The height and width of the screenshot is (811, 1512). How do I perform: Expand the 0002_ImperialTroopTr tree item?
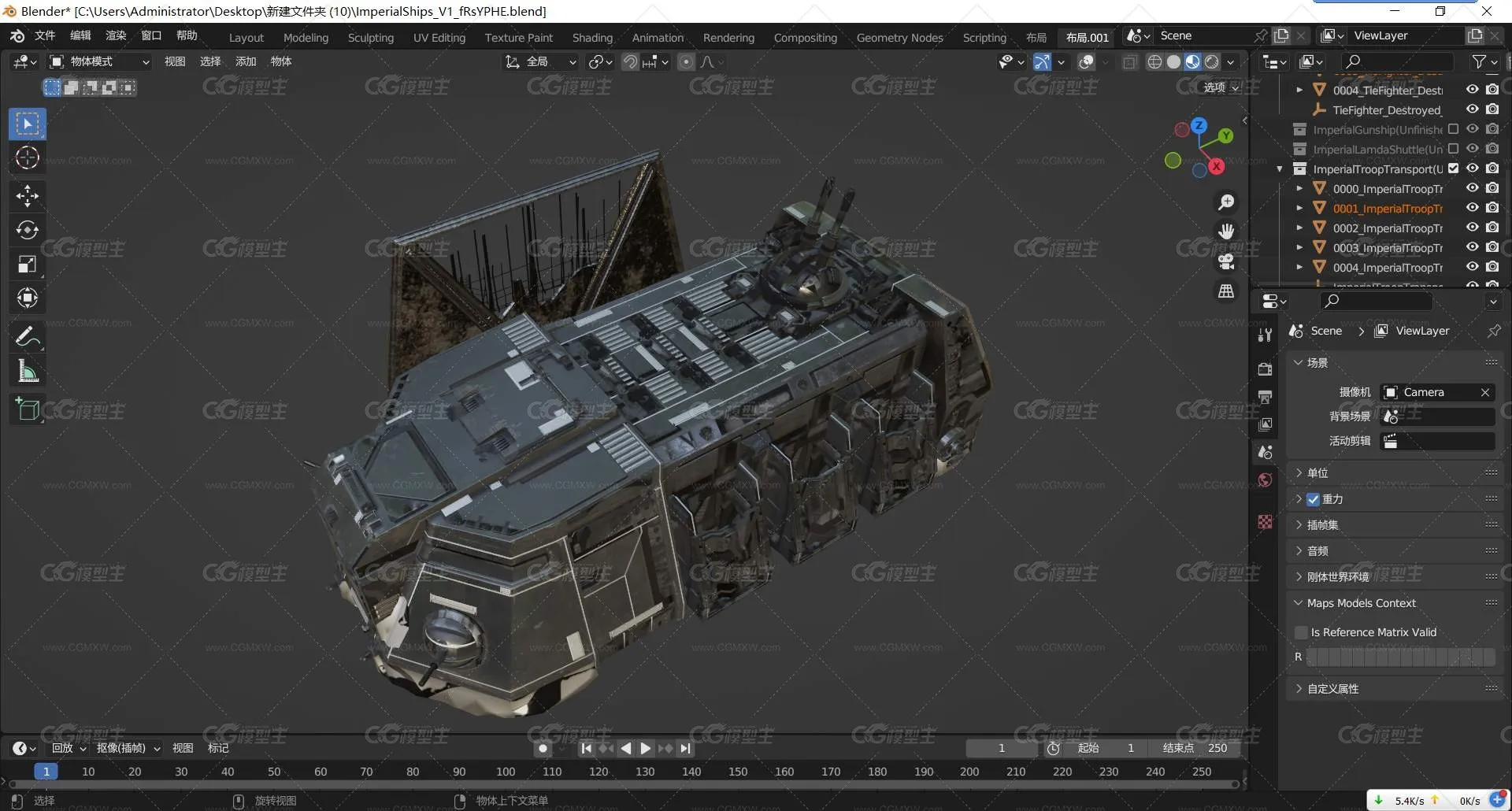coord(1299,228)
